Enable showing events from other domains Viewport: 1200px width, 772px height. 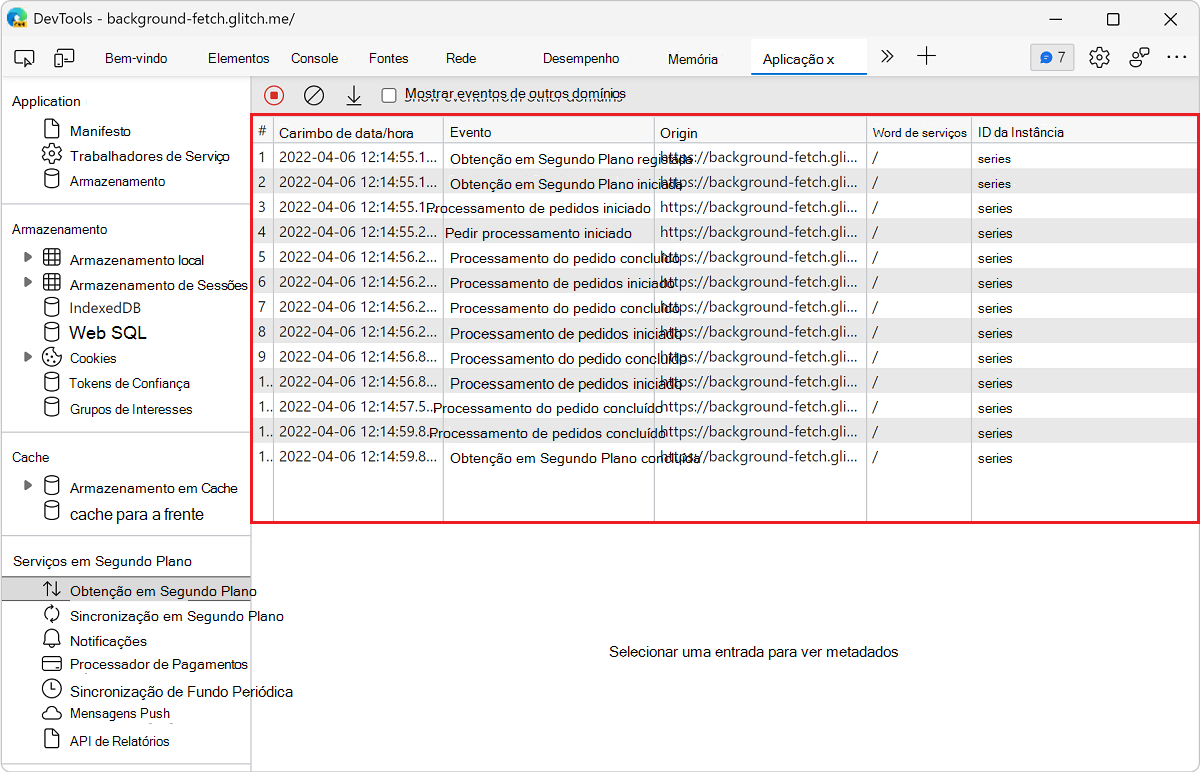click(x=388, y=93)
